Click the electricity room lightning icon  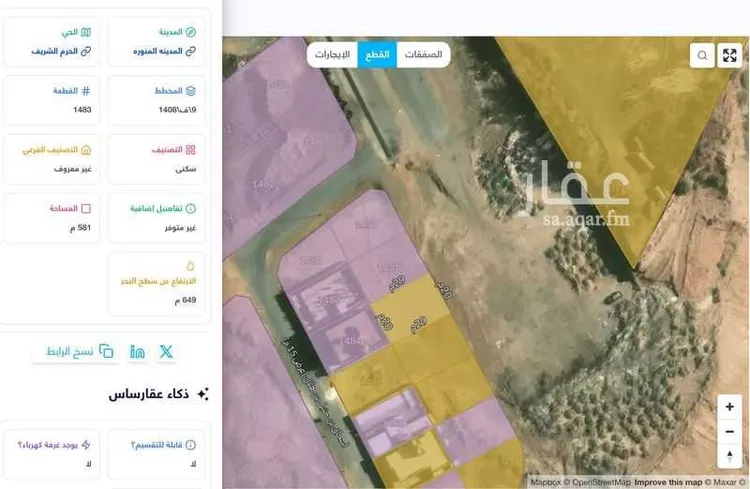coord(86,445)
